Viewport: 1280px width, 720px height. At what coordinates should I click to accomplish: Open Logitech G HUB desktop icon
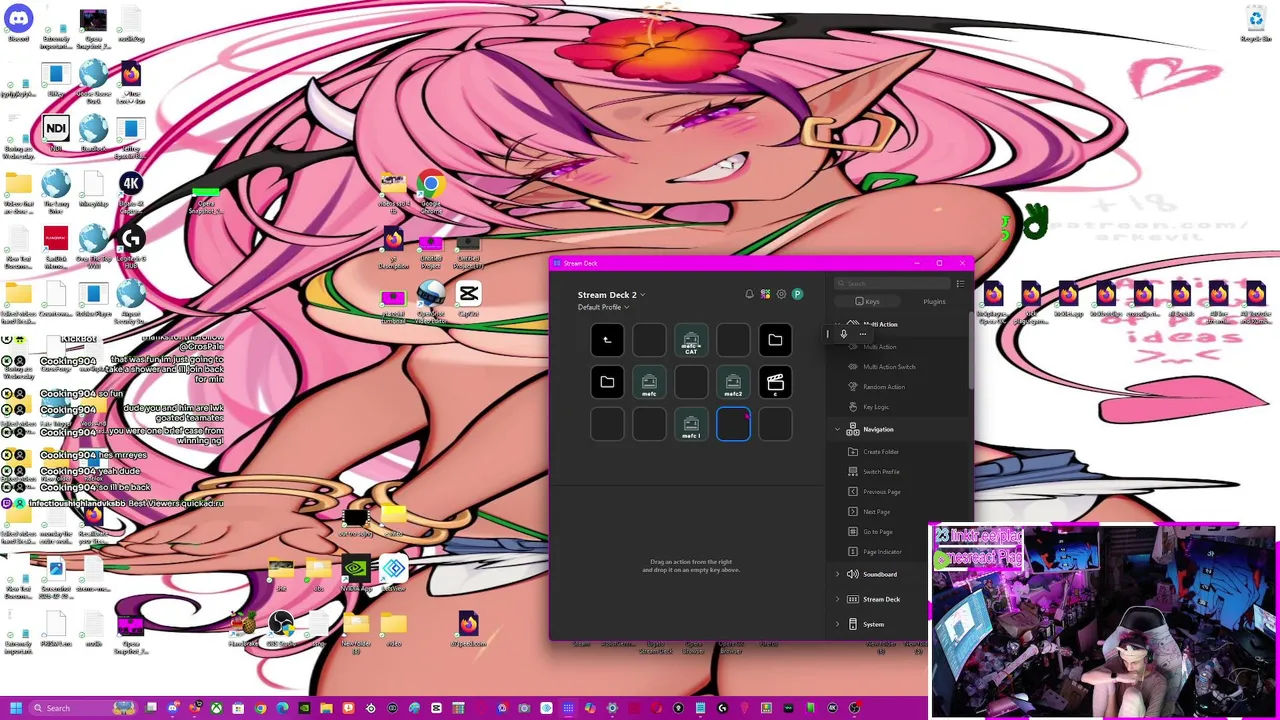(131, 244)
